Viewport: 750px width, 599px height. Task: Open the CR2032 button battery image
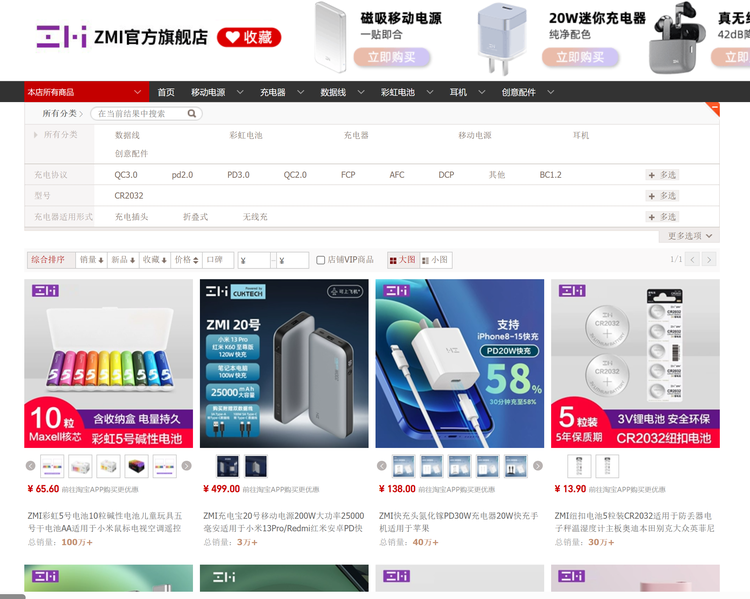(635, 364)
